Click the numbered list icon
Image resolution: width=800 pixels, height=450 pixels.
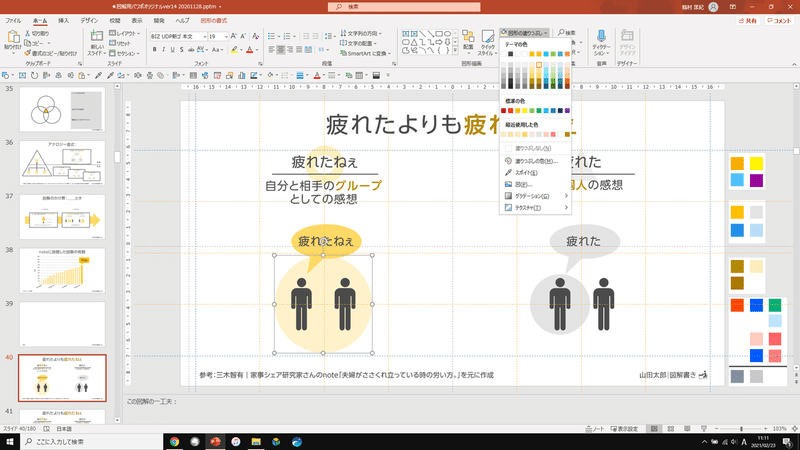(x=287, y=36)
